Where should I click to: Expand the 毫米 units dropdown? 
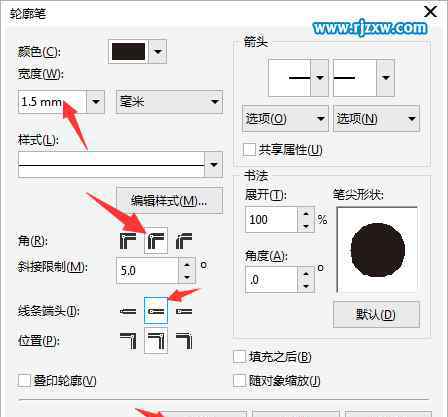click(x=169, y=101)
